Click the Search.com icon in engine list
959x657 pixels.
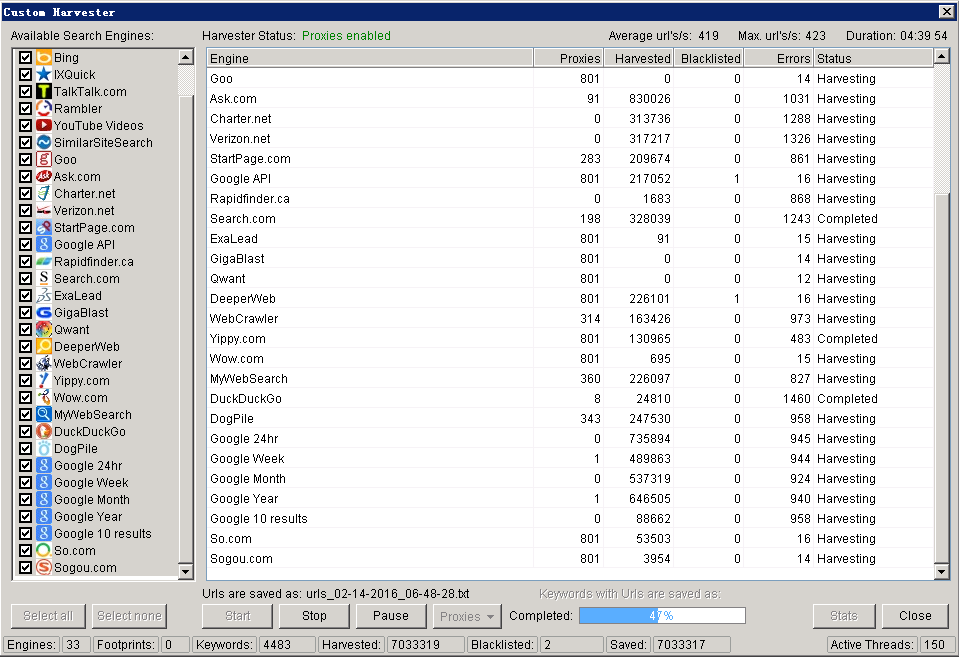point(43,278)
